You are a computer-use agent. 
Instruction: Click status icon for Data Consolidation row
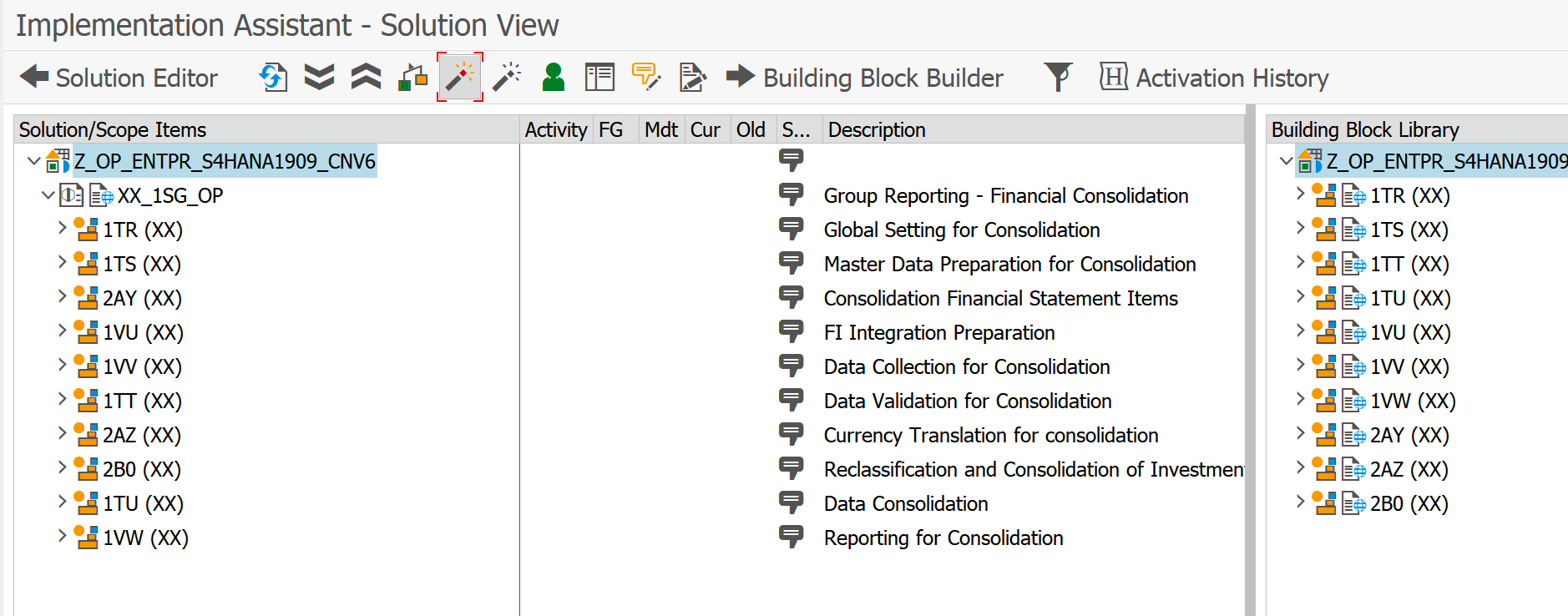(x=791, y=503)
